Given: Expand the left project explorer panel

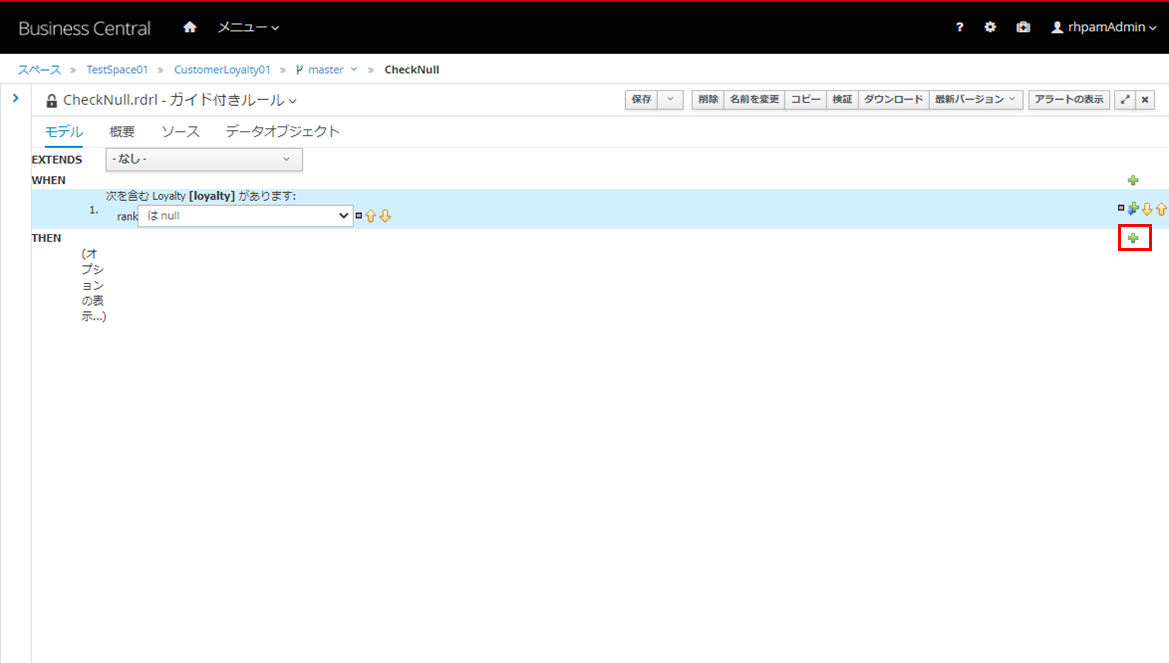Looking at the screenshot, I should [x=16, y=98].
